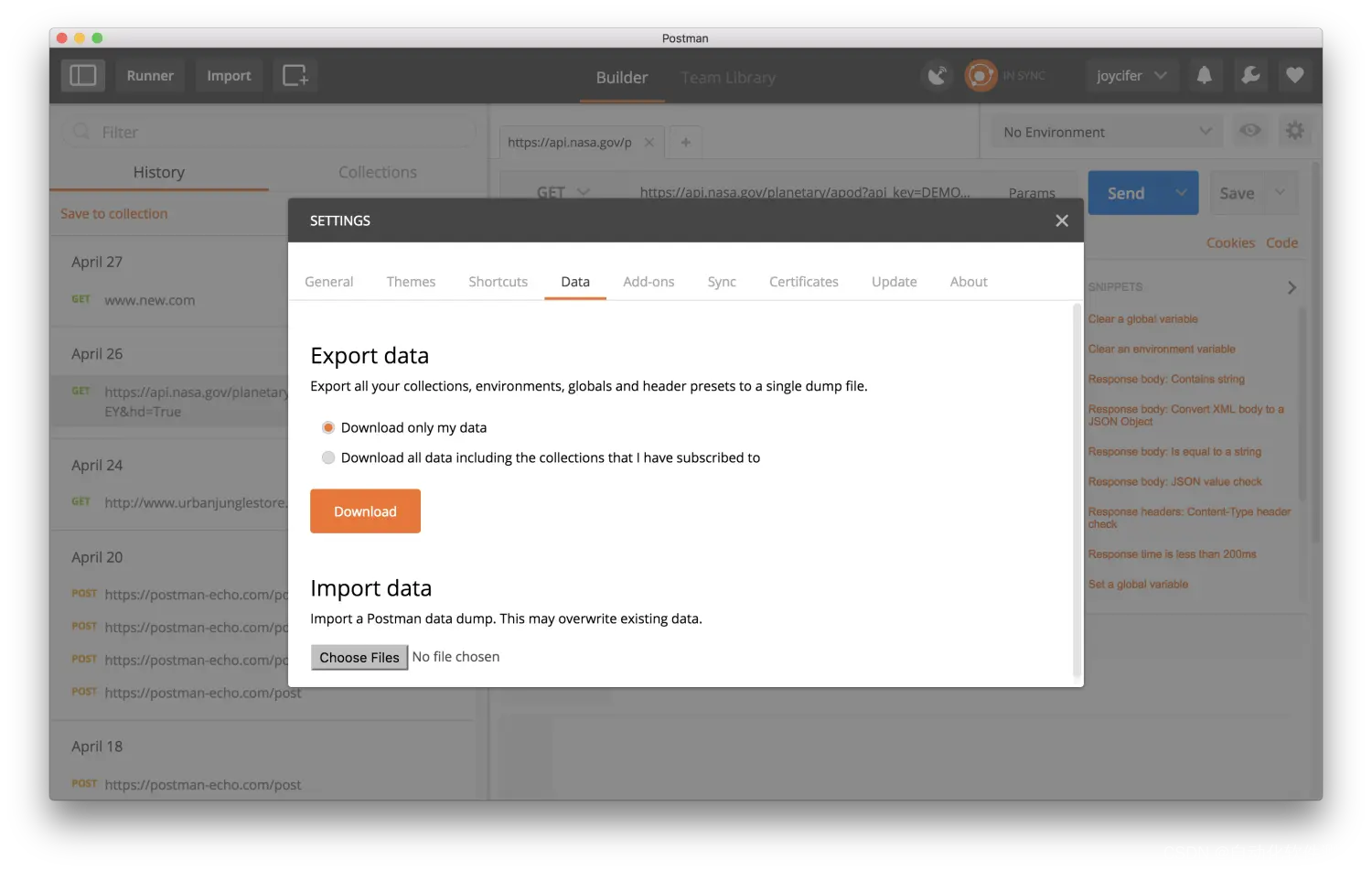Open the joycifer account dropdown
The width and height of the screenshot is (1372, 871).
point(1131,75)
